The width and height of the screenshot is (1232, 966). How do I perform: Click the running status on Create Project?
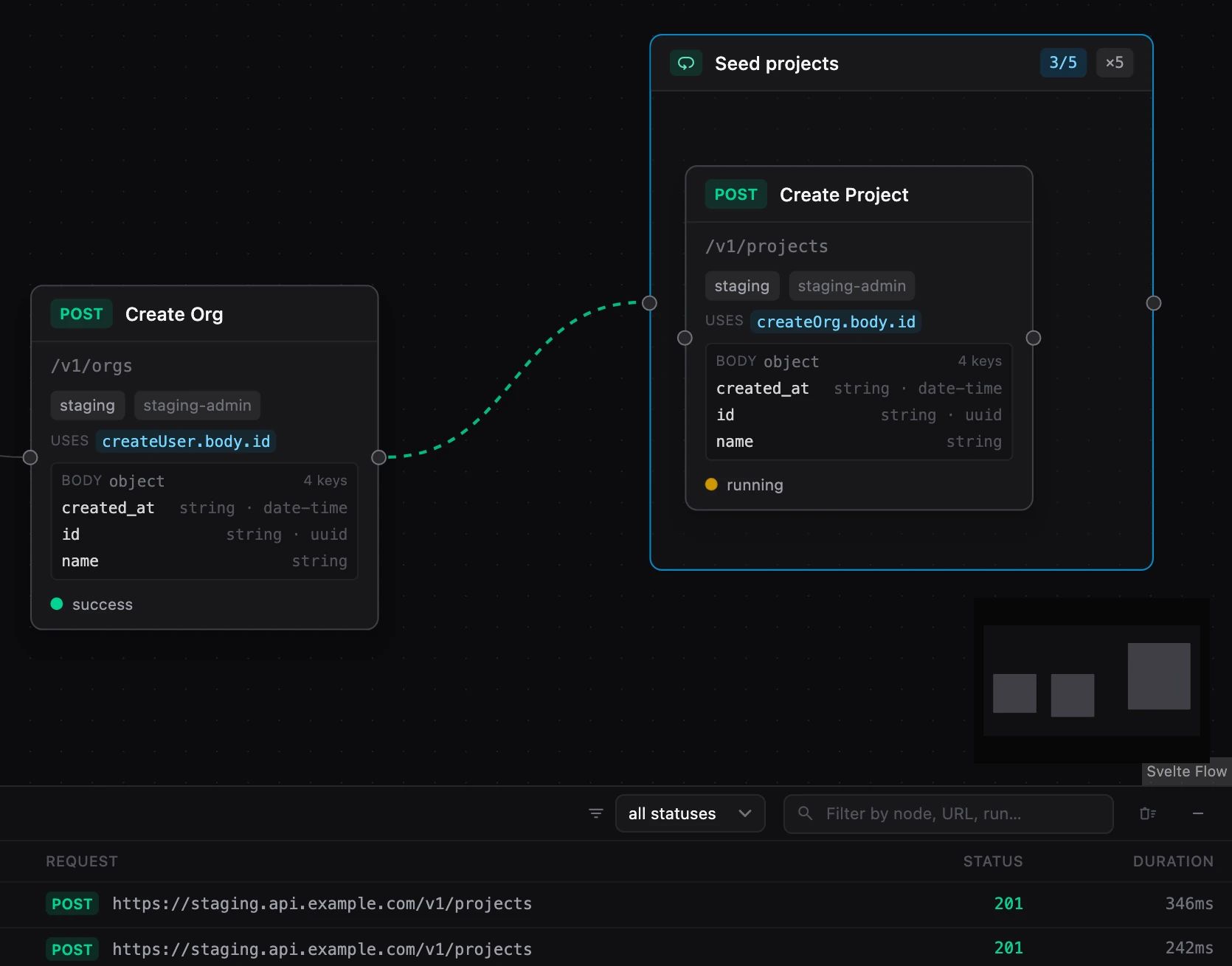tap(744, 484)
